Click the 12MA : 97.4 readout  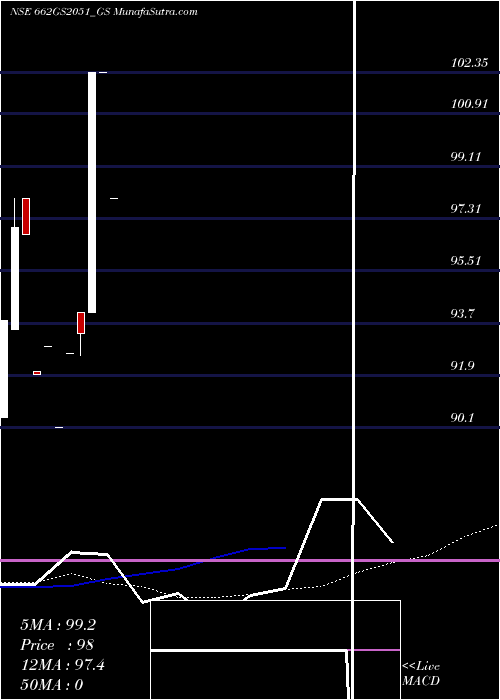click(62, 665)
